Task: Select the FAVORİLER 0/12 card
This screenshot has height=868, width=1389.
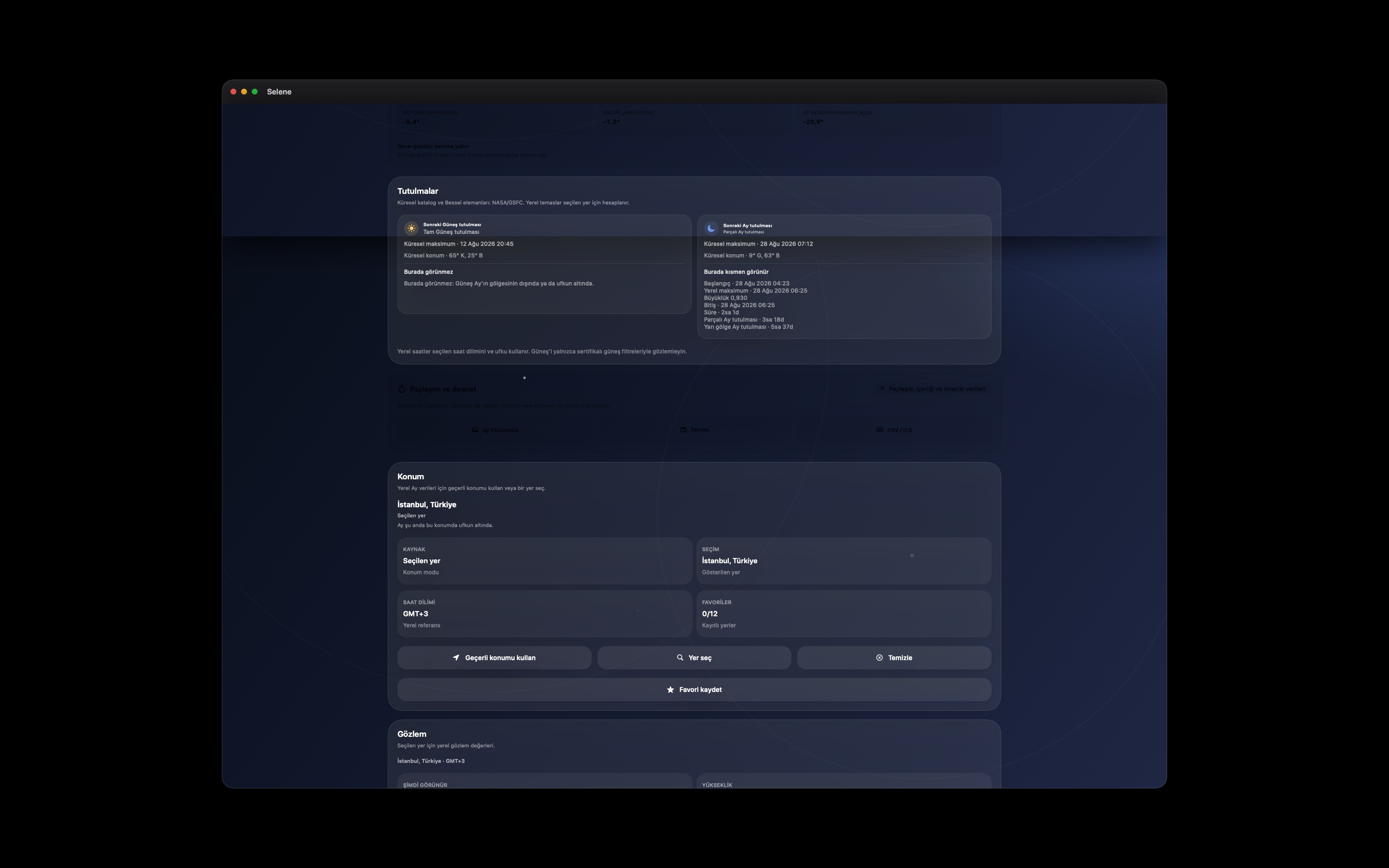Action: pyautogui.click(x=844, y=614)
